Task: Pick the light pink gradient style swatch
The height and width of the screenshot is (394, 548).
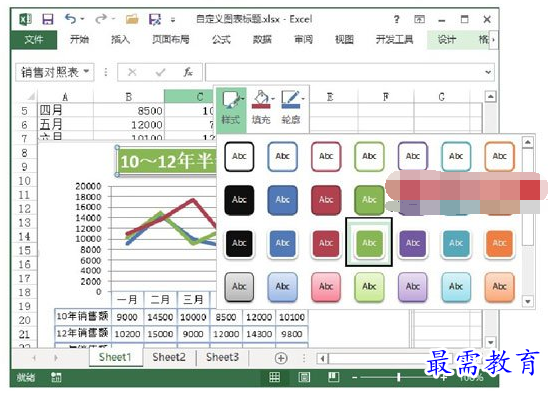Action: (326, 287)
